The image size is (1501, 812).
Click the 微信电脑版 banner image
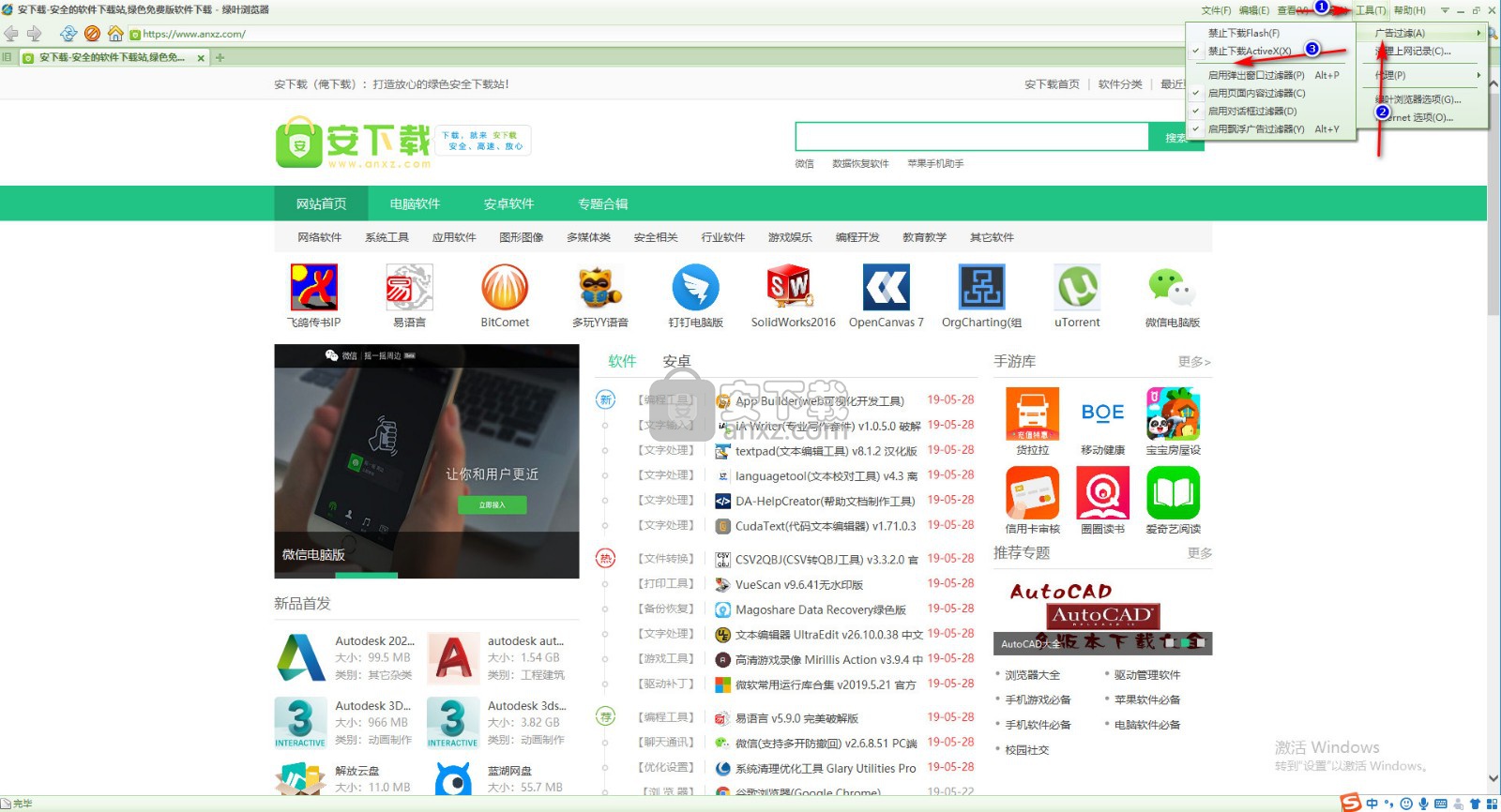pyautogui.click(x=427, y=461)
